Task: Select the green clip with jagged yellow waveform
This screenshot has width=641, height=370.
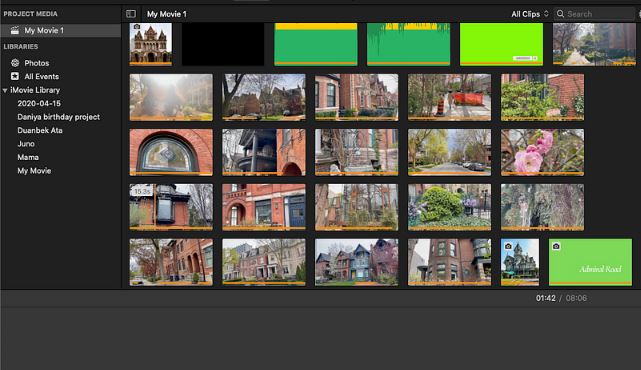Action: pyautogui.click(x=408, y=44)
